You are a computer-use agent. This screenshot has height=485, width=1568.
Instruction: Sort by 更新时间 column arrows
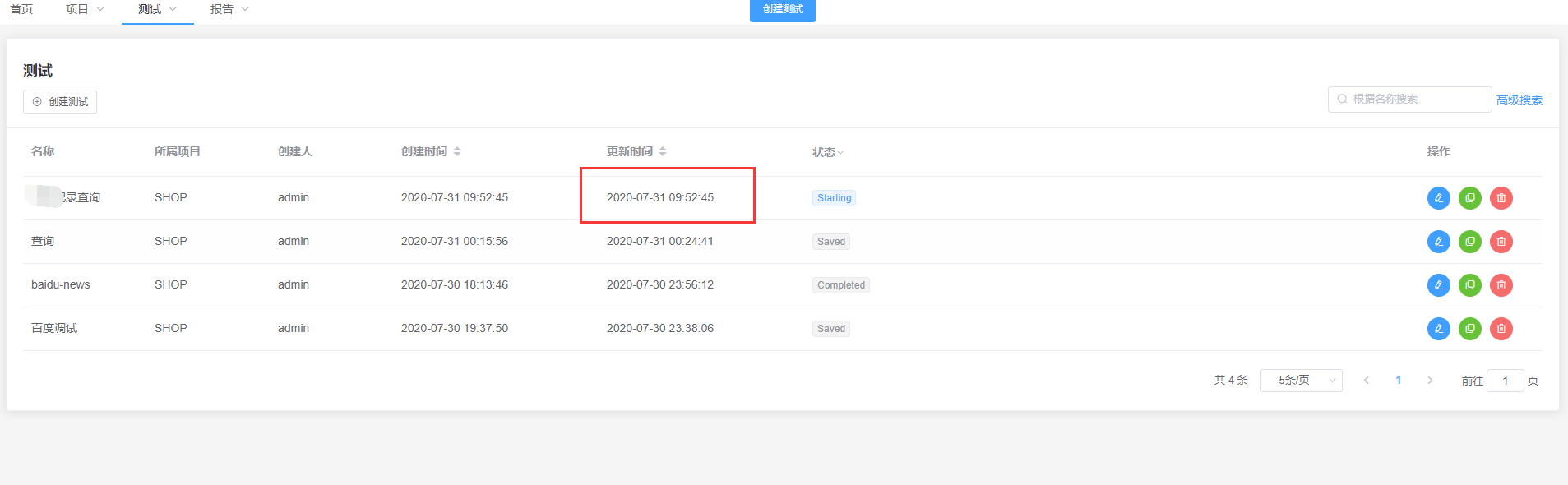click(x=663, y=151)
